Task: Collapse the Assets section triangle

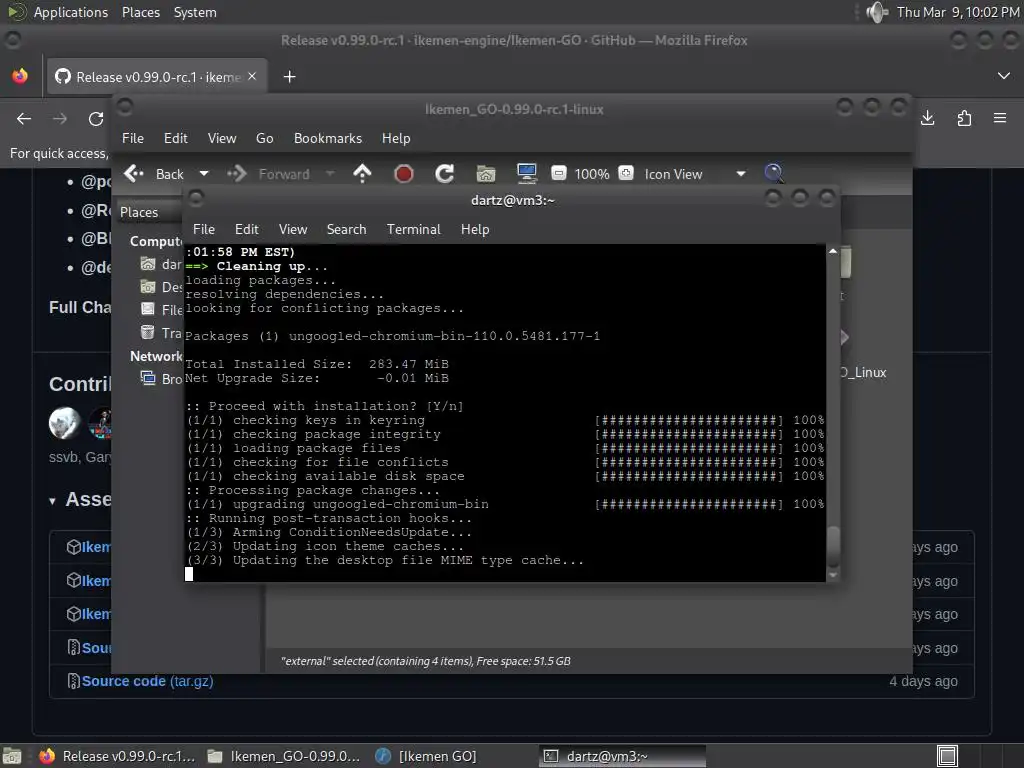Action: tap(52, 502)
